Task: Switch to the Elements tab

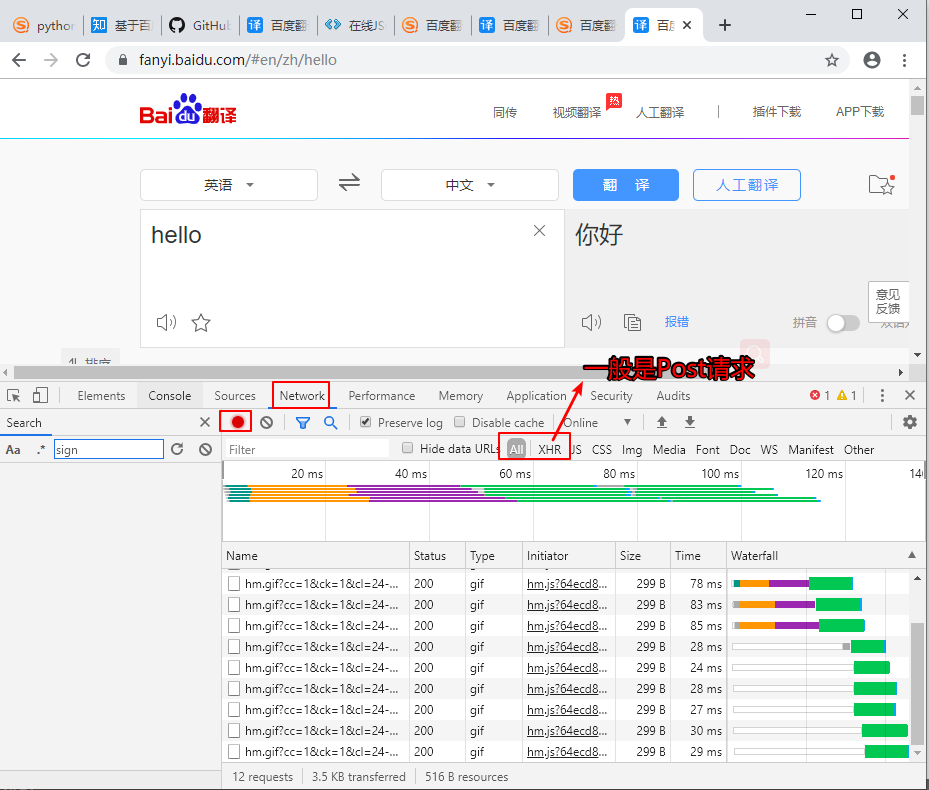Action: (x=101, y=396)
